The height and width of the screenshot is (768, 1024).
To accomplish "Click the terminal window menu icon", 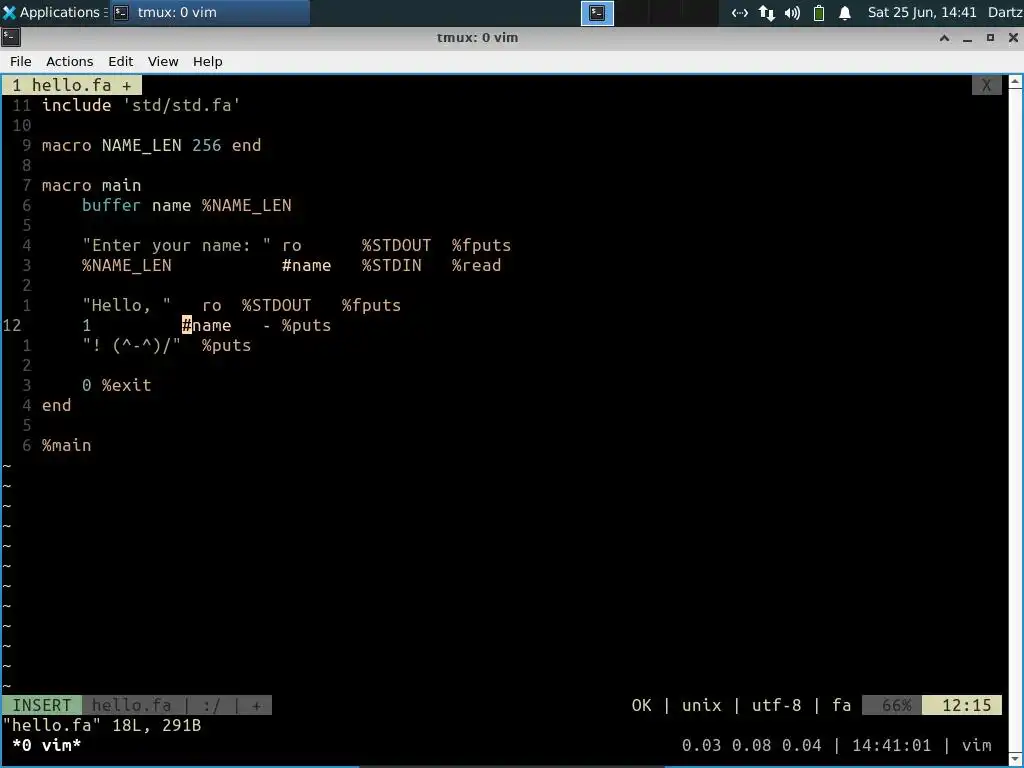I will (x=11, y=37).
